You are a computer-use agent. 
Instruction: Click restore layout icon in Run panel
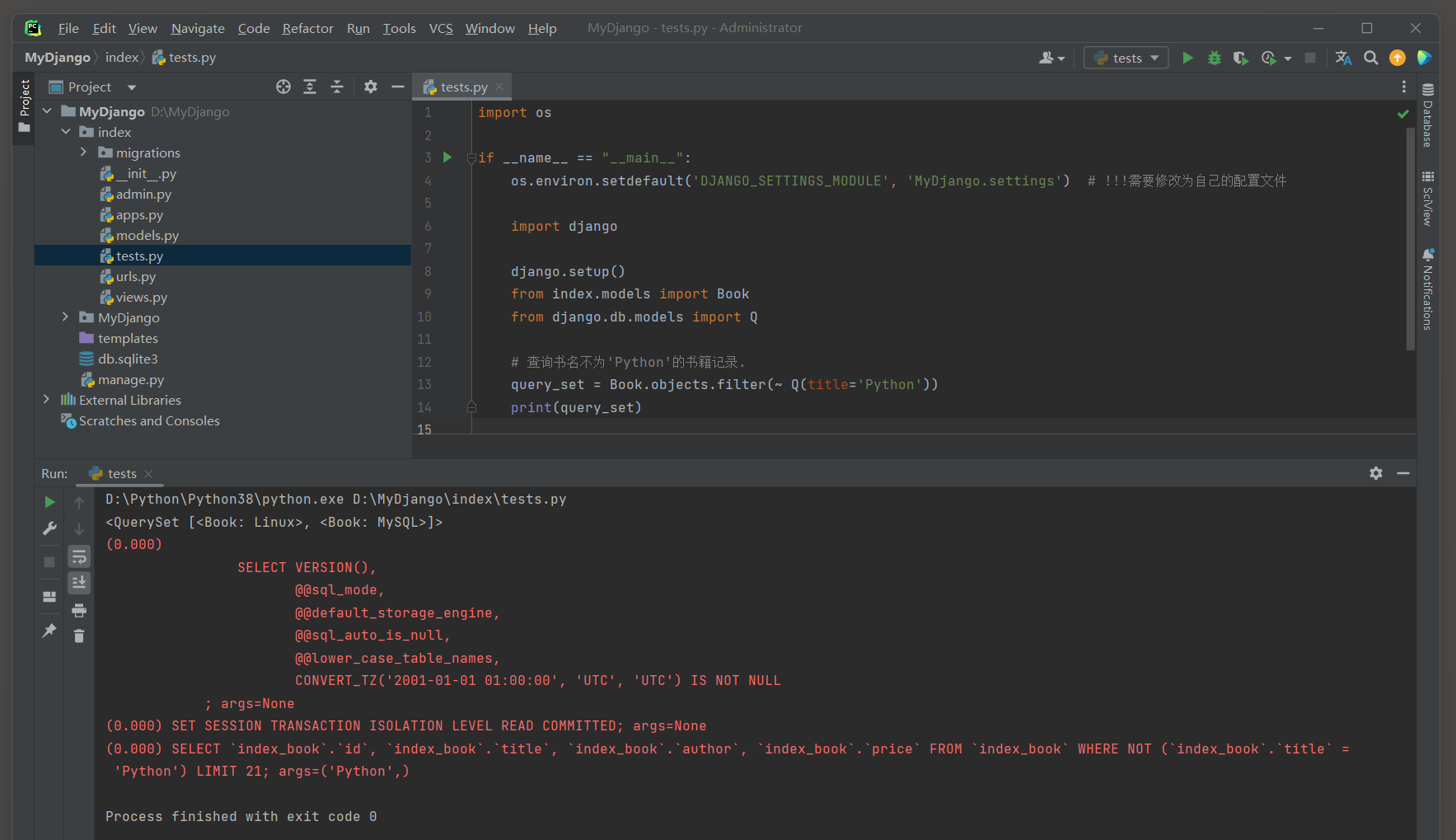[x=49, y=597]
